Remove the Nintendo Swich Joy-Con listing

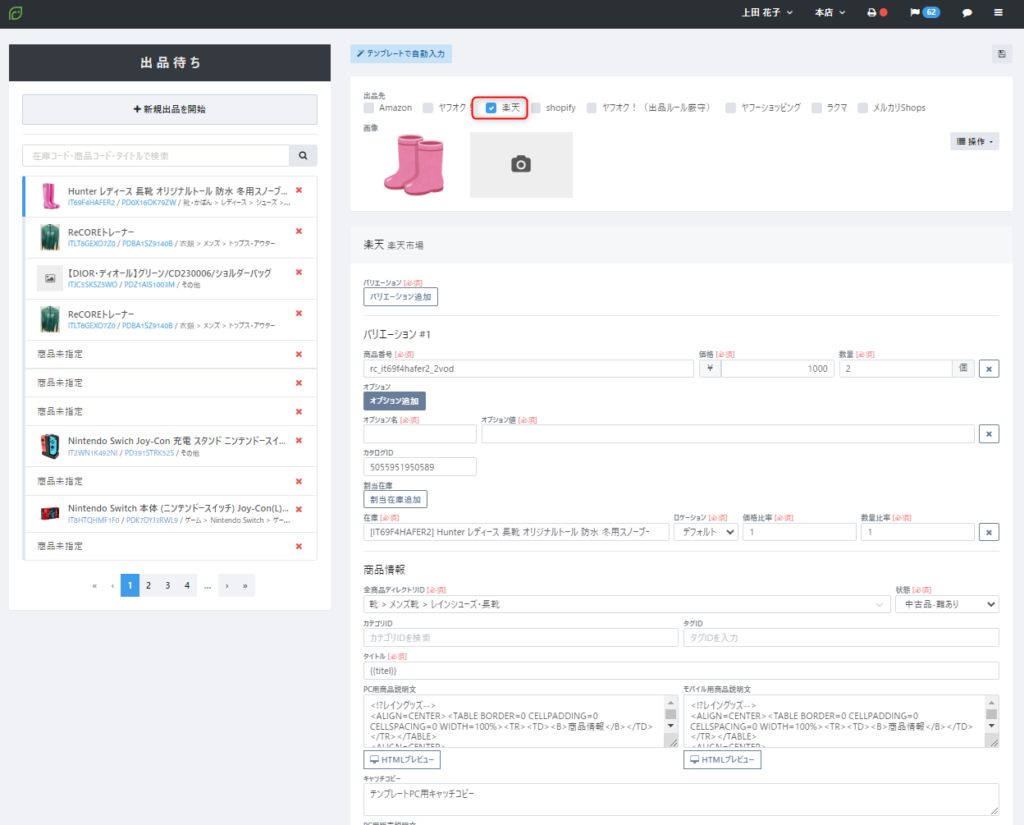tap(299, 440)
